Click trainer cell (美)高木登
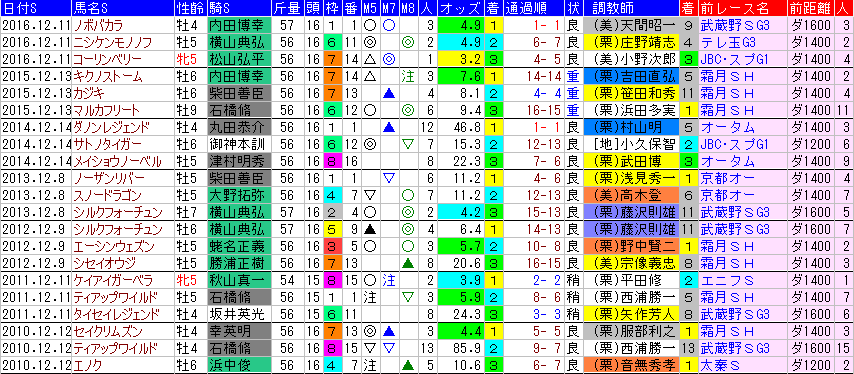The width and height of the screenshot is (854, 374). click(630, 195)
